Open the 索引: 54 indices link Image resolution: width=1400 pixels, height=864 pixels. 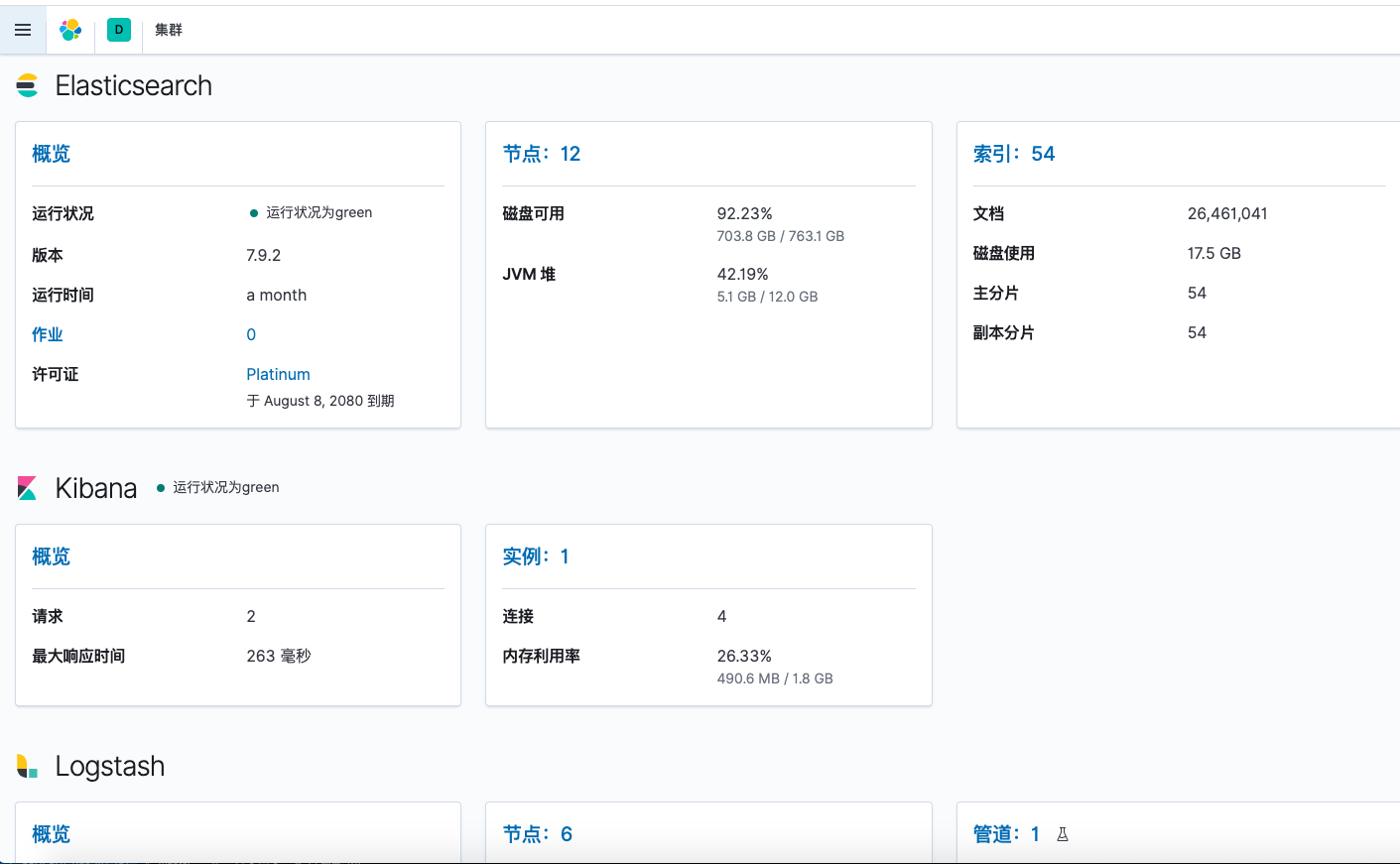(1013, 153)
